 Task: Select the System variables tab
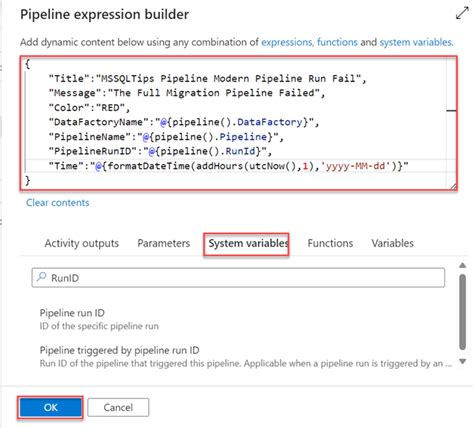[247, 244]
